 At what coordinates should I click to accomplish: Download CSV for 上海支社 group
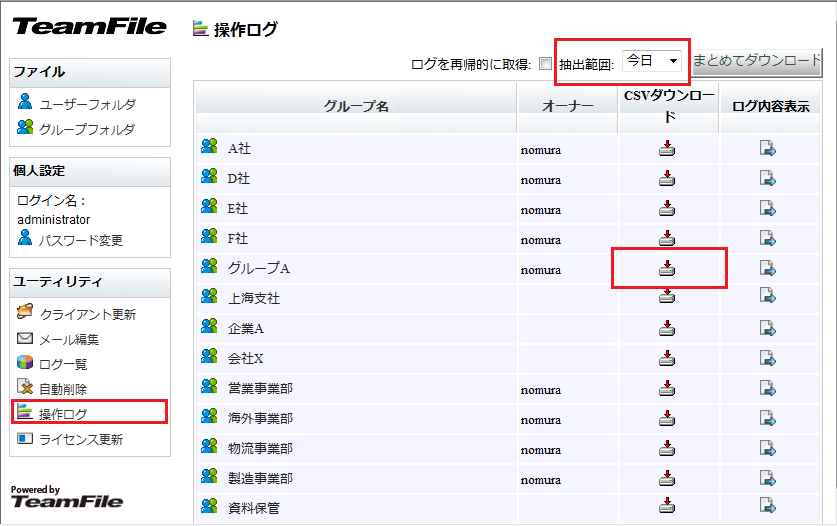(x=667, y=297)
